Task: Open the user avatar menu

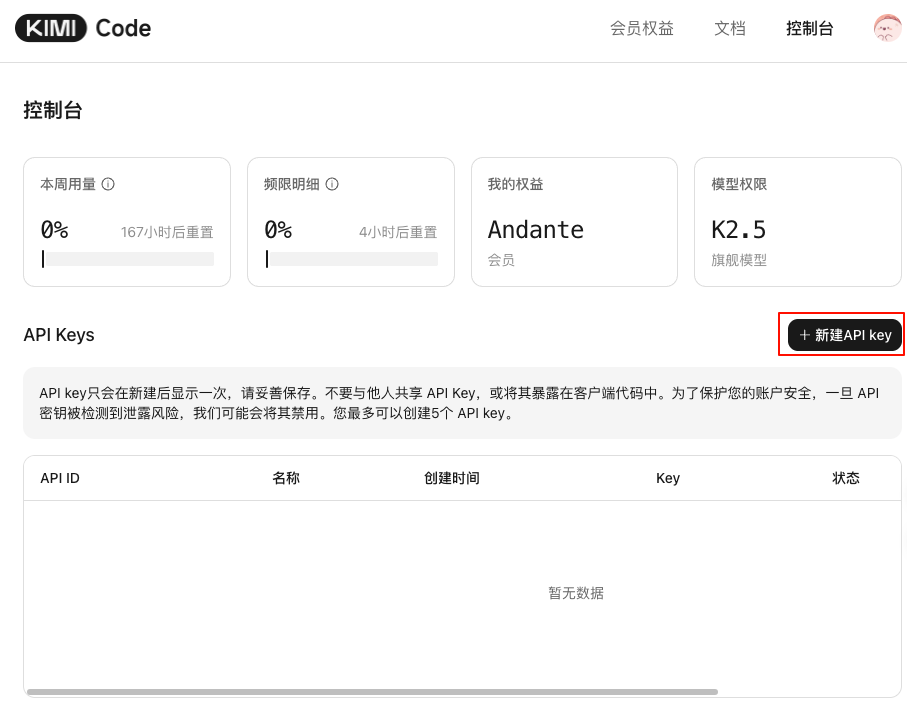Action: tap(887, 28)
